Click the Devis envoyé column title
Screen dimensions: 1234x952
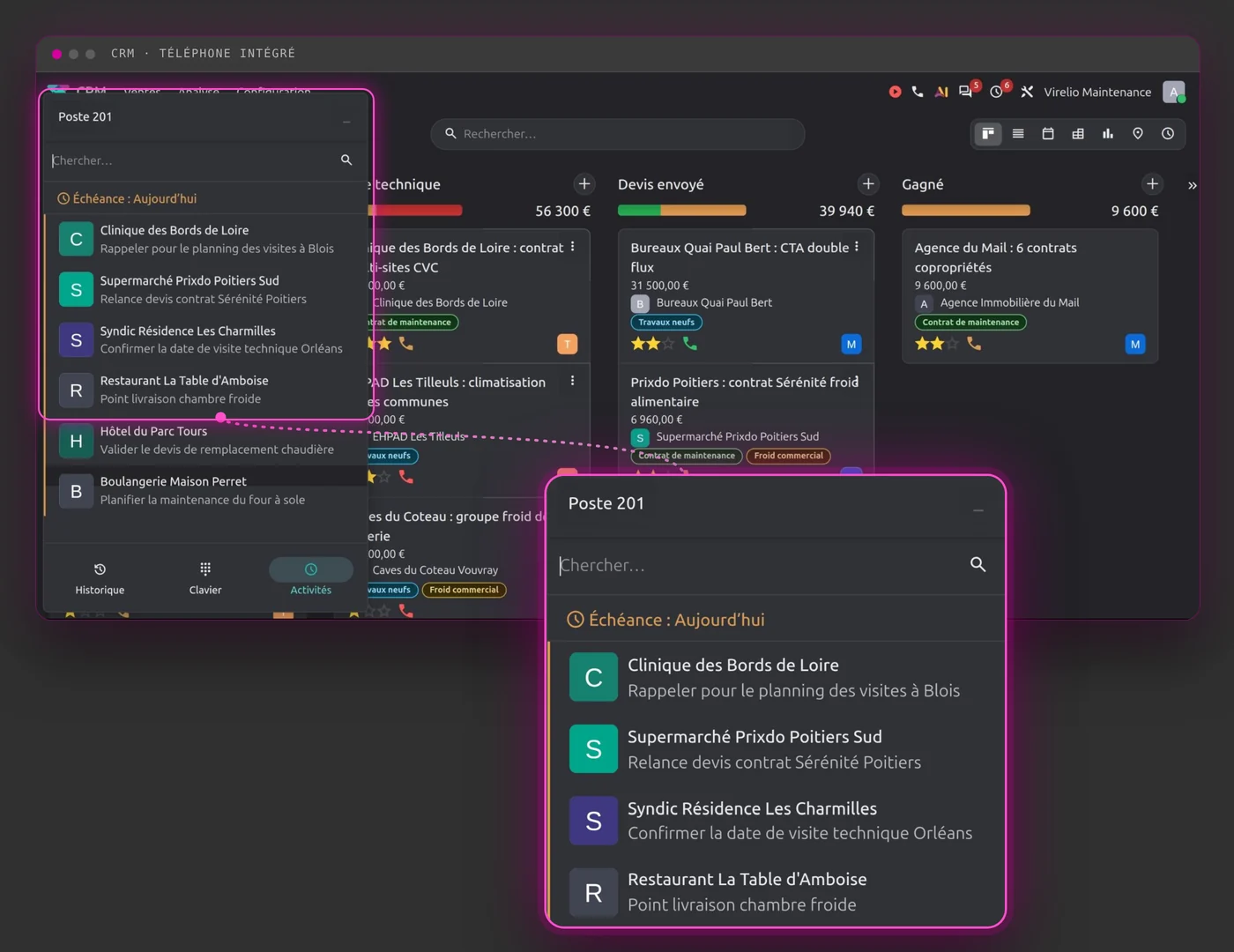661,184
